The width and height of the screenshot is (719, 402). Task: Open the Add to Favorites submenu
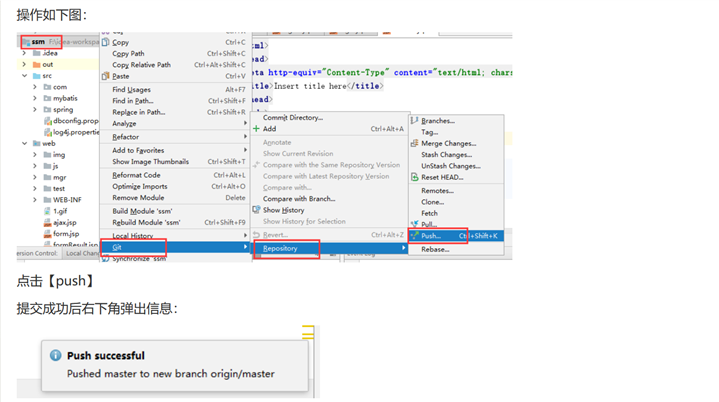pyautogui.click(x=175, y=150)
